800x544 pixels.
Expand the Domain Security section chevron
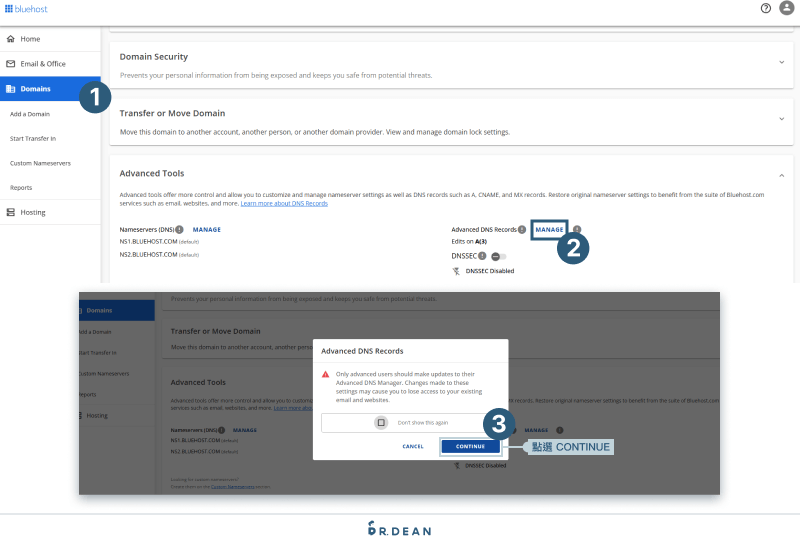click(x=781, y=62)
